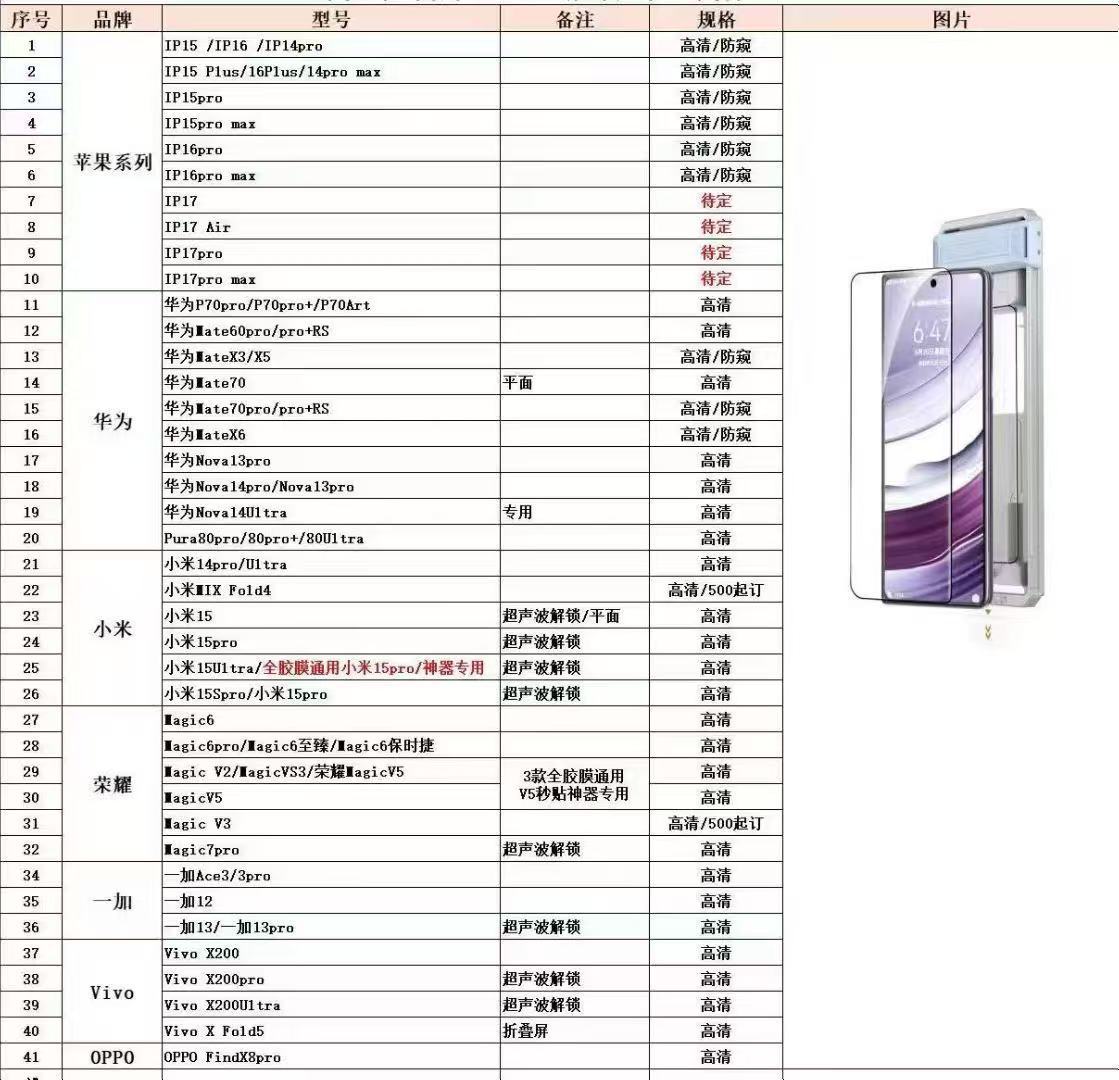Click 华为P70pro/P70pro+/P70Art cell

click(331, 305)
